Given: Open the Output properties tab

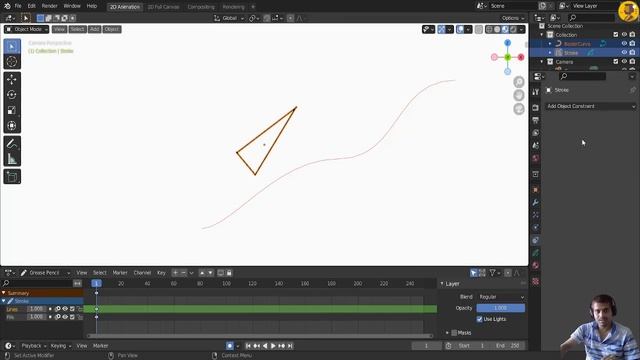Looking at the screenshot, I should pos(536,120).
